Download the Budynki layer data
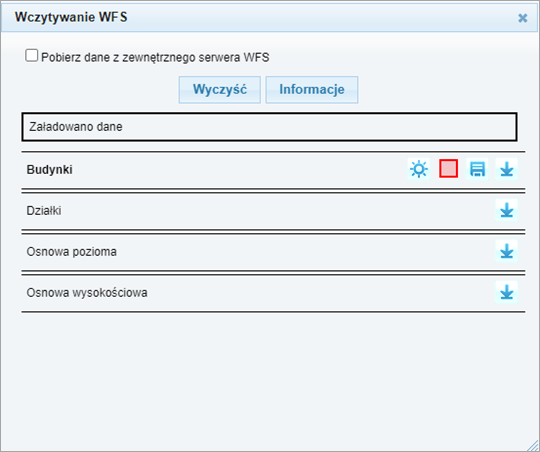The image size is (540, 452). (x=507, y=169)
